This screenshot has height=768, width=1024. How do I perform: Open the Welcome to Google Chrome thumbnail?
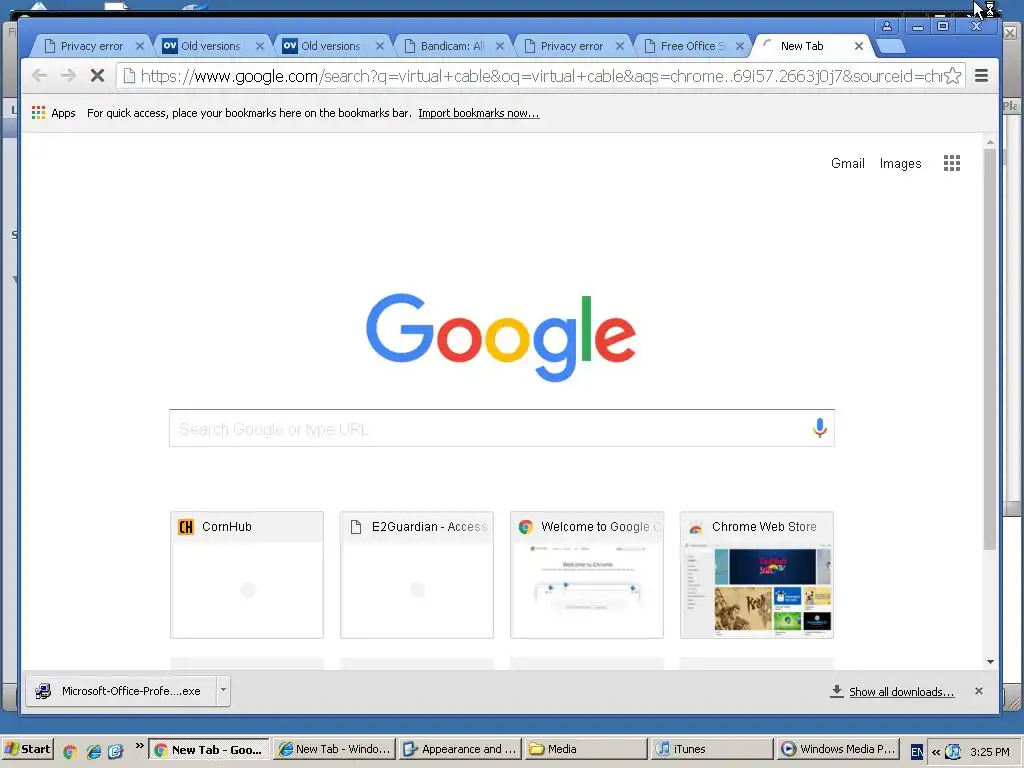point(586,575)
